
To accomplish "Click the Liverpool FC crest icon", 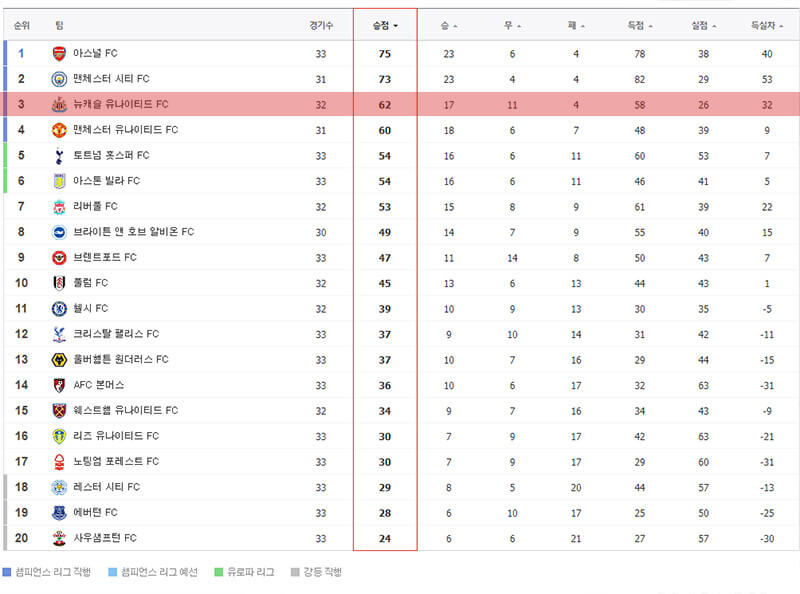I will (59, 207).
